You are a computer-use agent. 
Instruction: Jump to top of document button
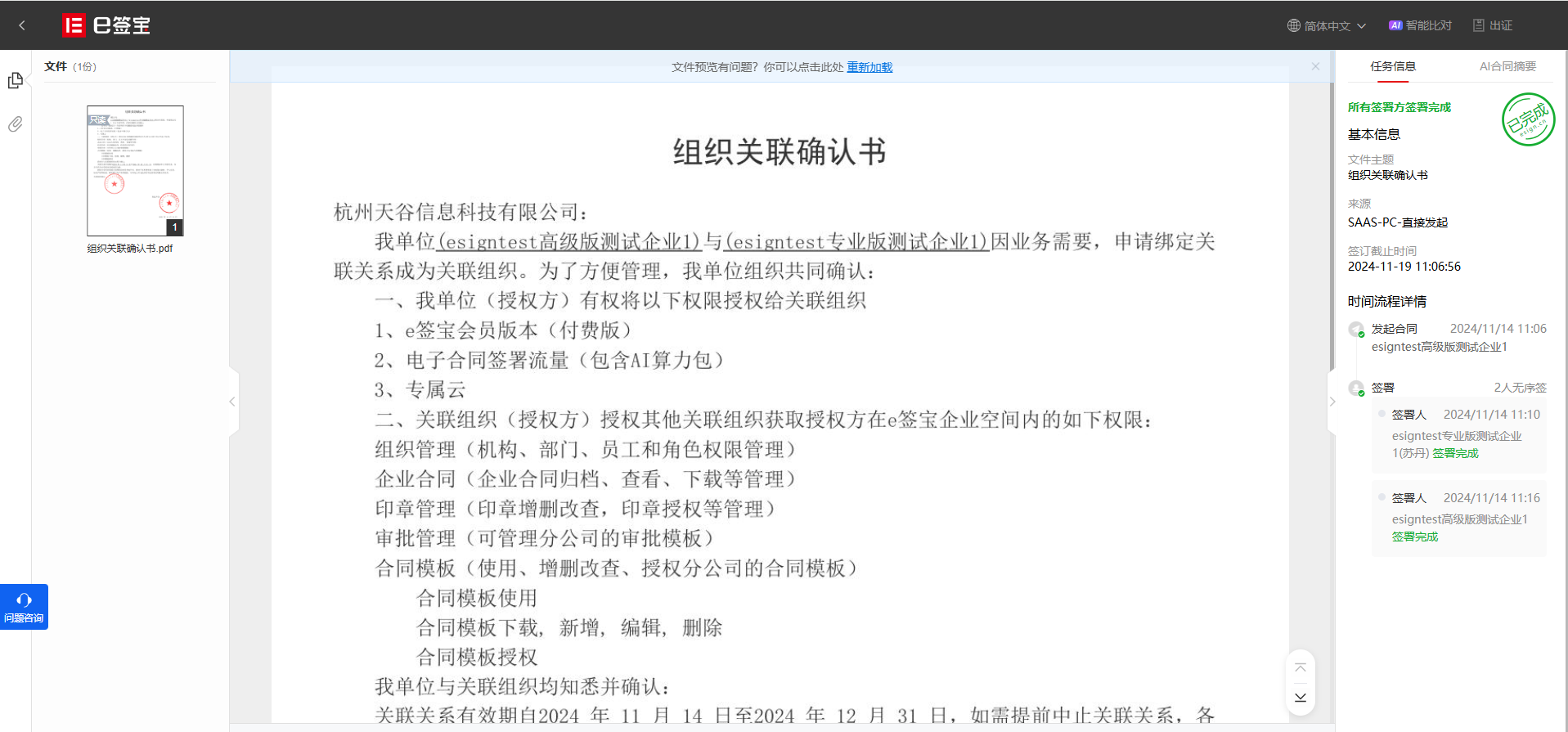[x=1301, y=668]
